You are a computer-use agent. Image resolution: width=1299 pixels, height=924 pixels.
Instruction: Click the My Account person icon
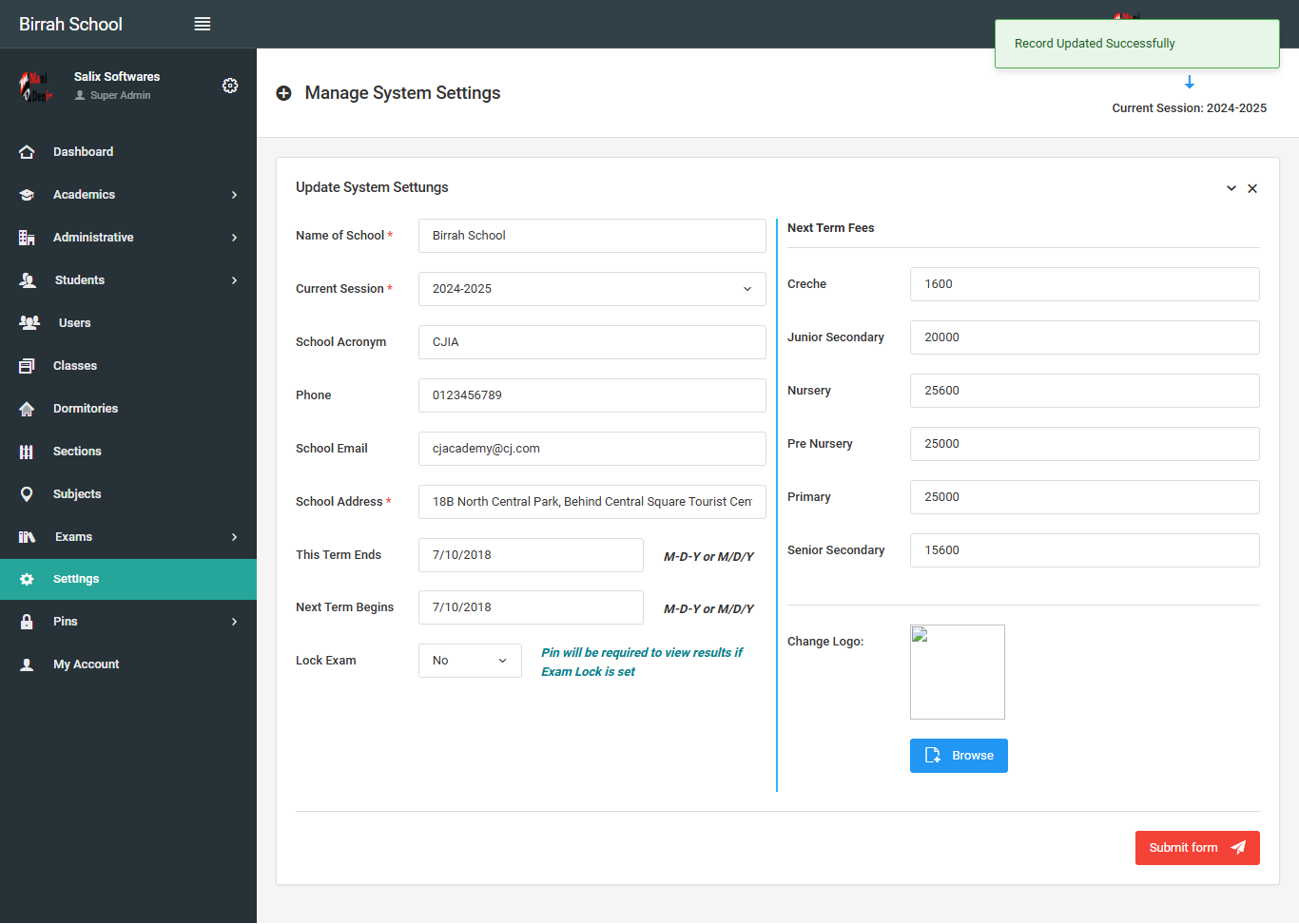click(27, 664)
